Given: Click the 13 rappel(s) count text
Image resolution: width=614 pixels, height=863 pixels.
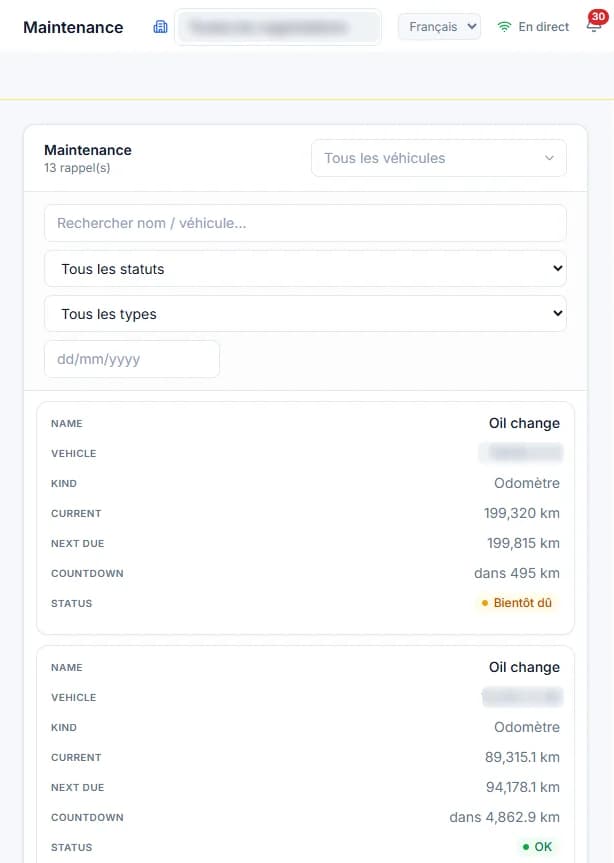Looking at the screenshot, I should [77, 168].
